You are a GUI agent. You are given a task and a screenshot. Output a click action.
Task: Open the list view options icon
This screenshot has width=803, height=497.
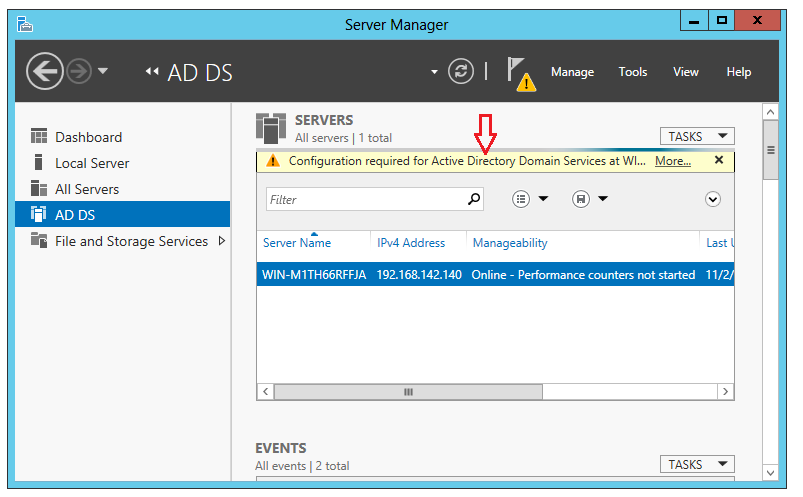522,199
